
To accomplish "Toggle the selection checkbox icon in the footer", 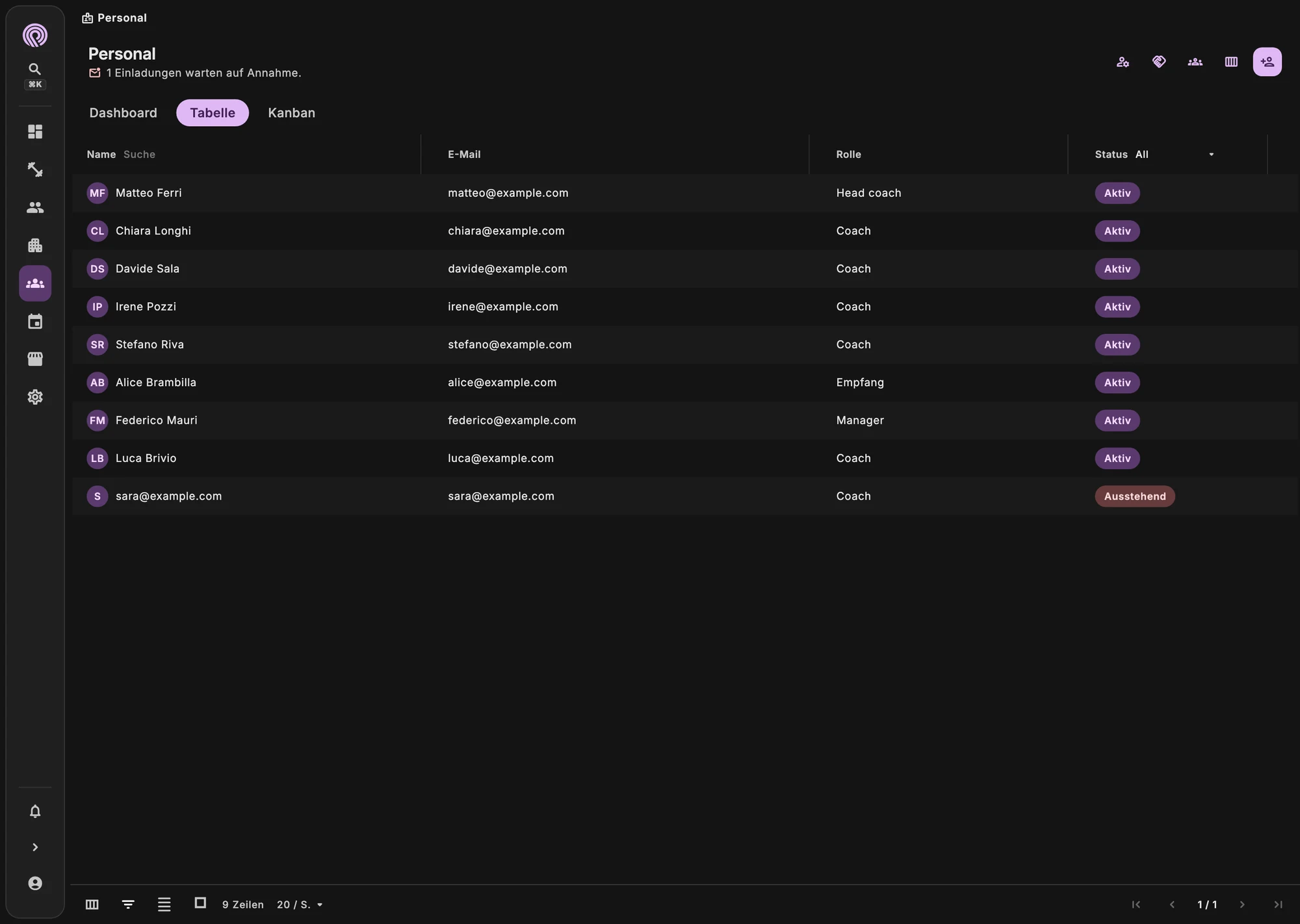I will (x=200, y=903).
